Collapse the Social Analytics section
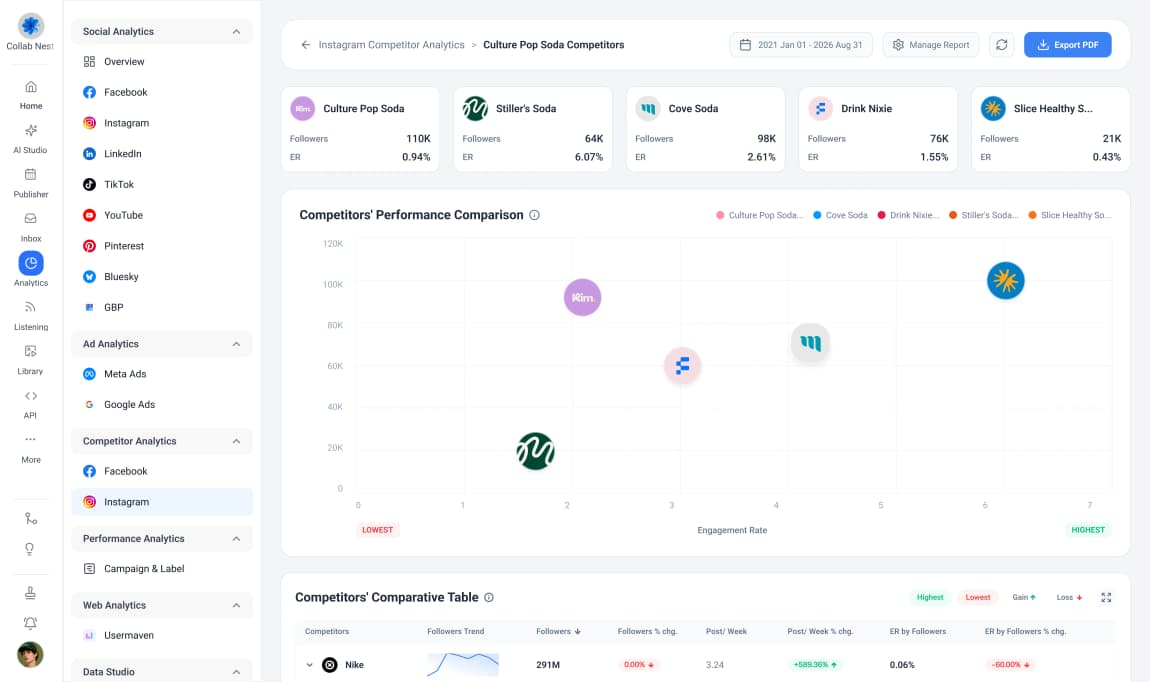Viewport: 1150px width, 682px height. coord(236,32)
